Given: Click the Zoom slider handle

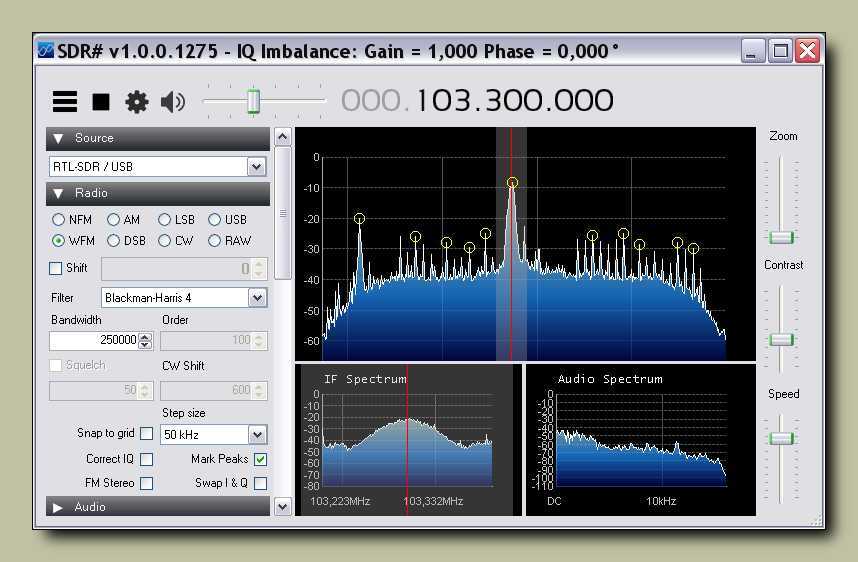Looking at the screenshot, I should (781, 237).
